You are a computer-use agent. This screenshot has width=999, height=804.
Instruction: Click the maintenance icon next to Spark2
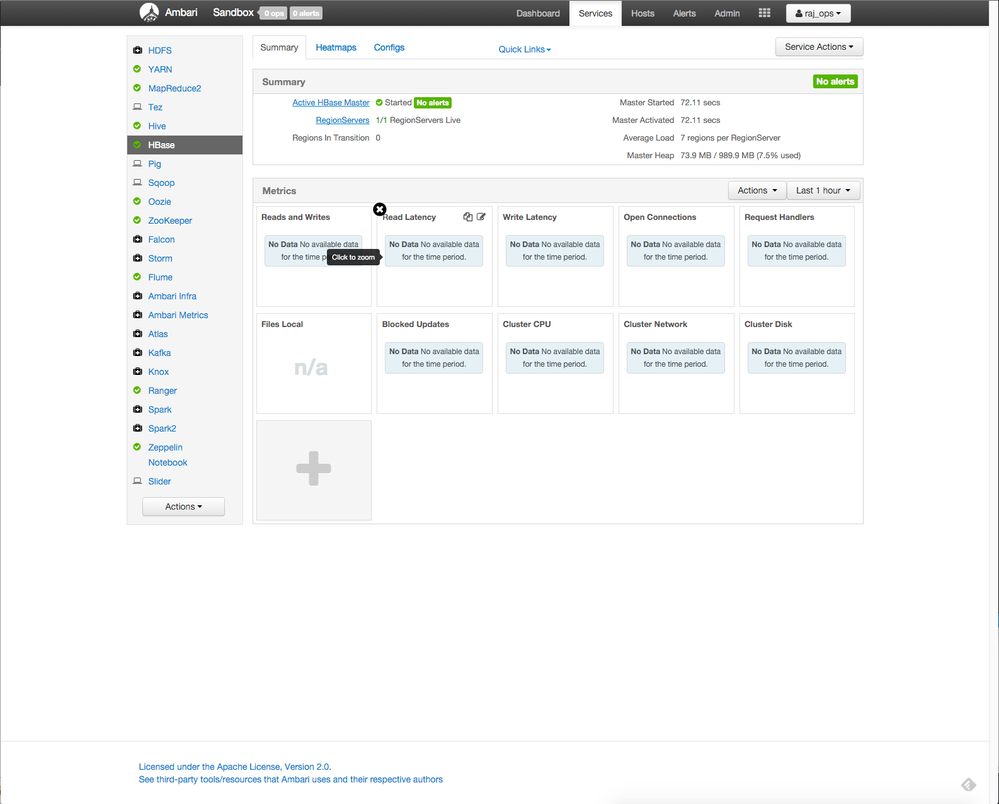coord(137,428)
